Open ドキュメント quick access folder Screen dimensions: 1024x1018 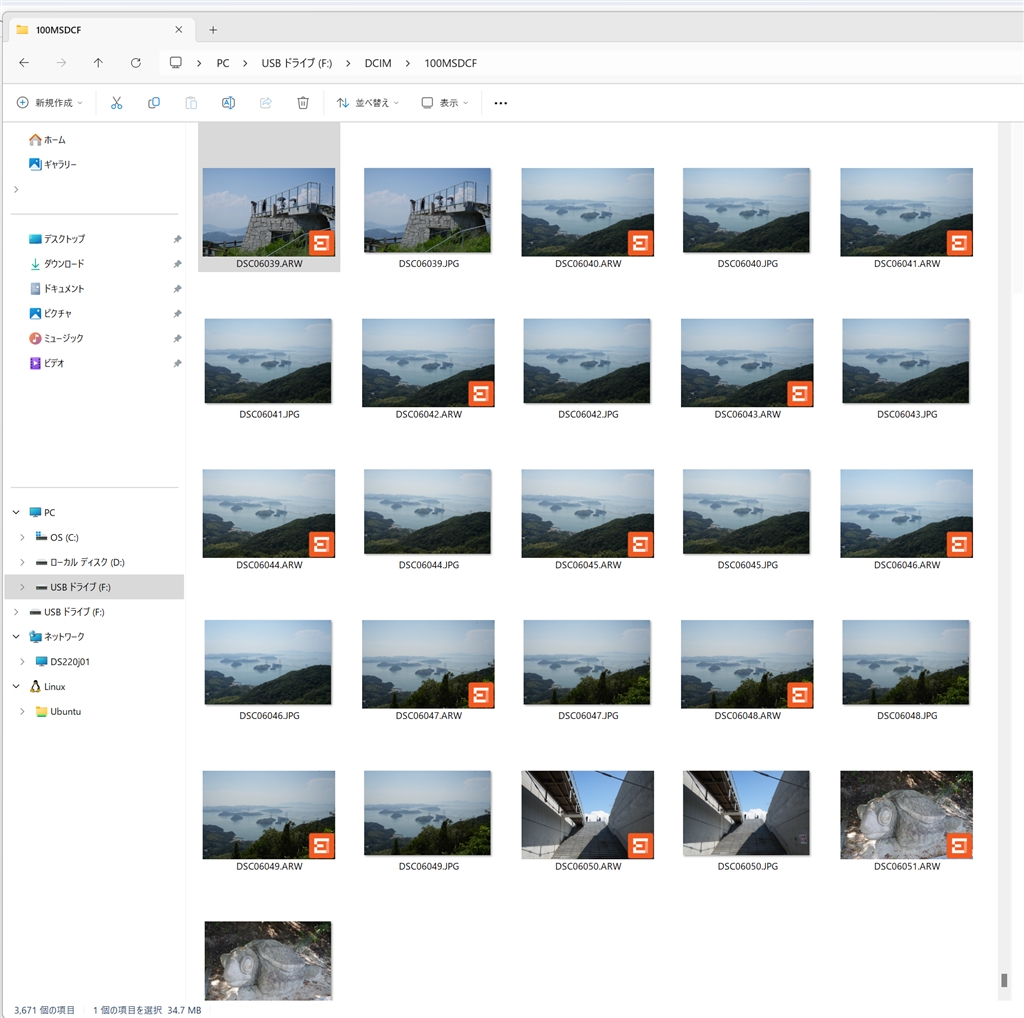[57, 289]
